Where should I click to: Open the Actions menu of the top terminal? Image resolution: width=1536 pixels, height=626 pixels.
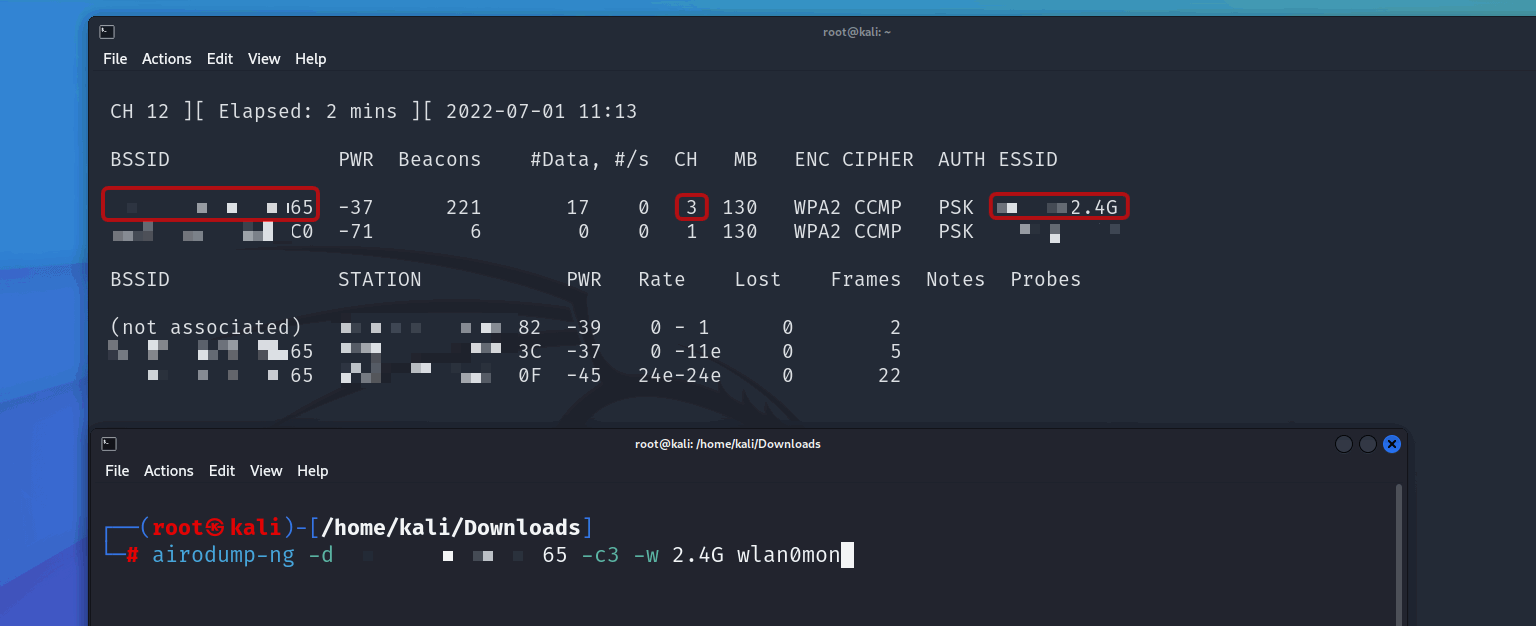point(166,58)
